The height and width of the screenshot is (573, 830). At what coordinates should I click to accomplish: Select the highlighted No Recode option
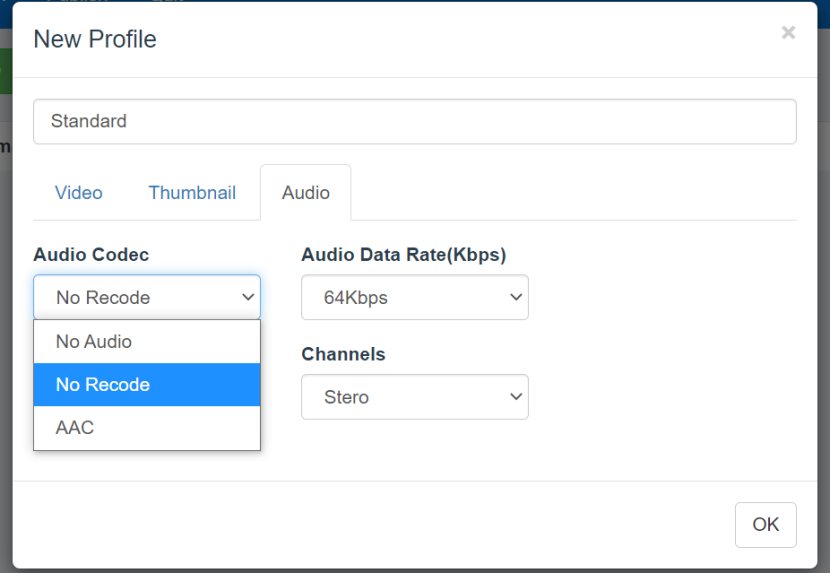pos(147,384)
